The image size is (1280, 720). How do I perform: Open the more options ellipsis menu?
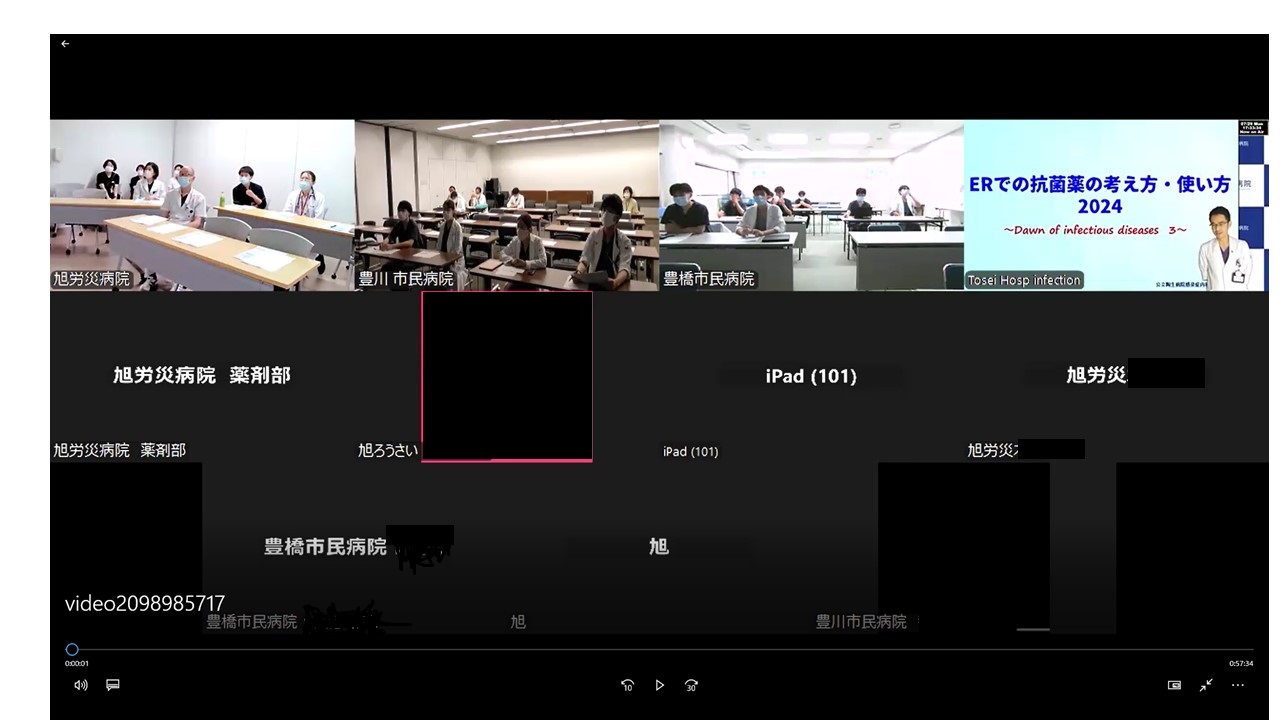1238,685
